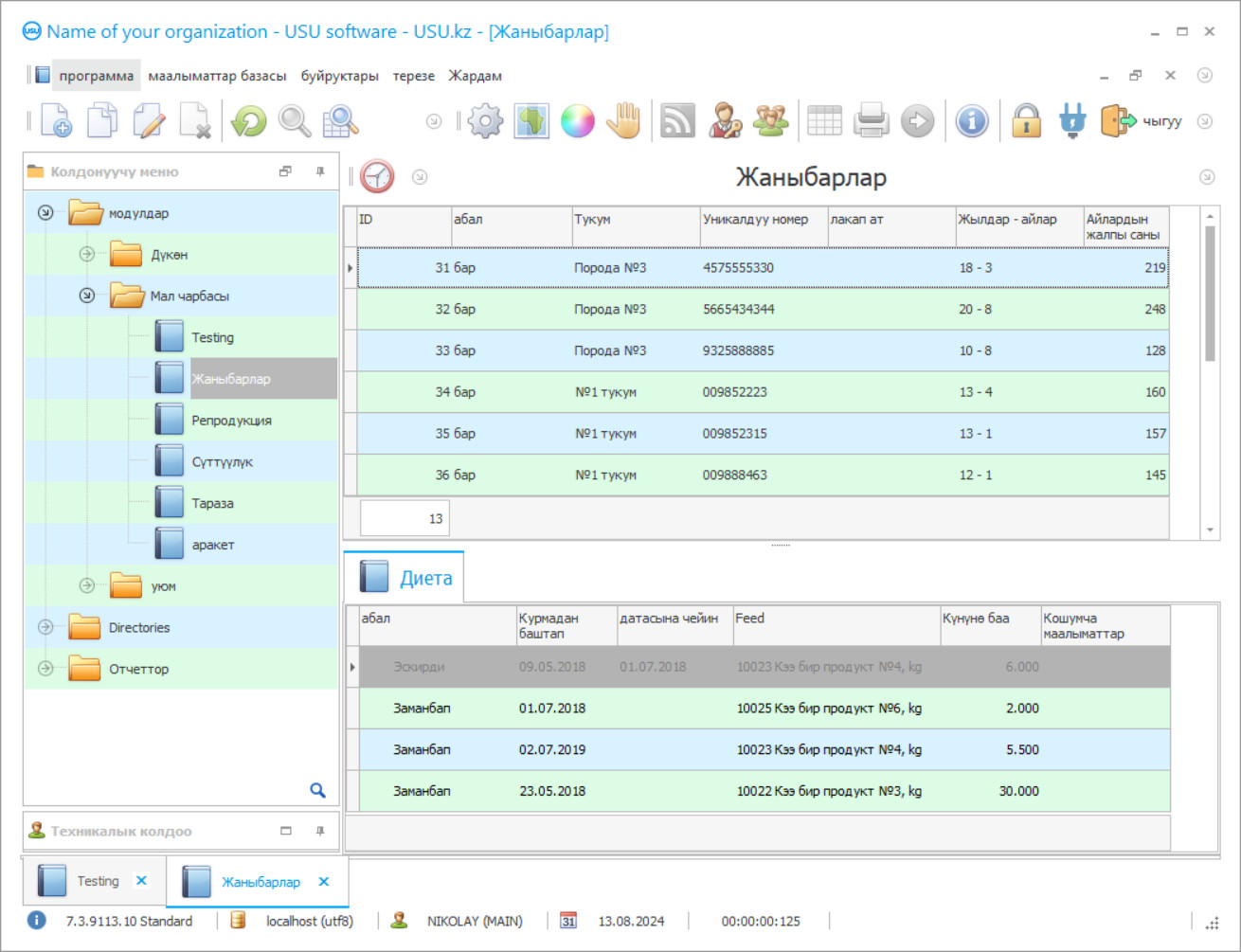Pin the Колдонуучу меню panel
This screenshot has height=952, width=1241.
320,171
